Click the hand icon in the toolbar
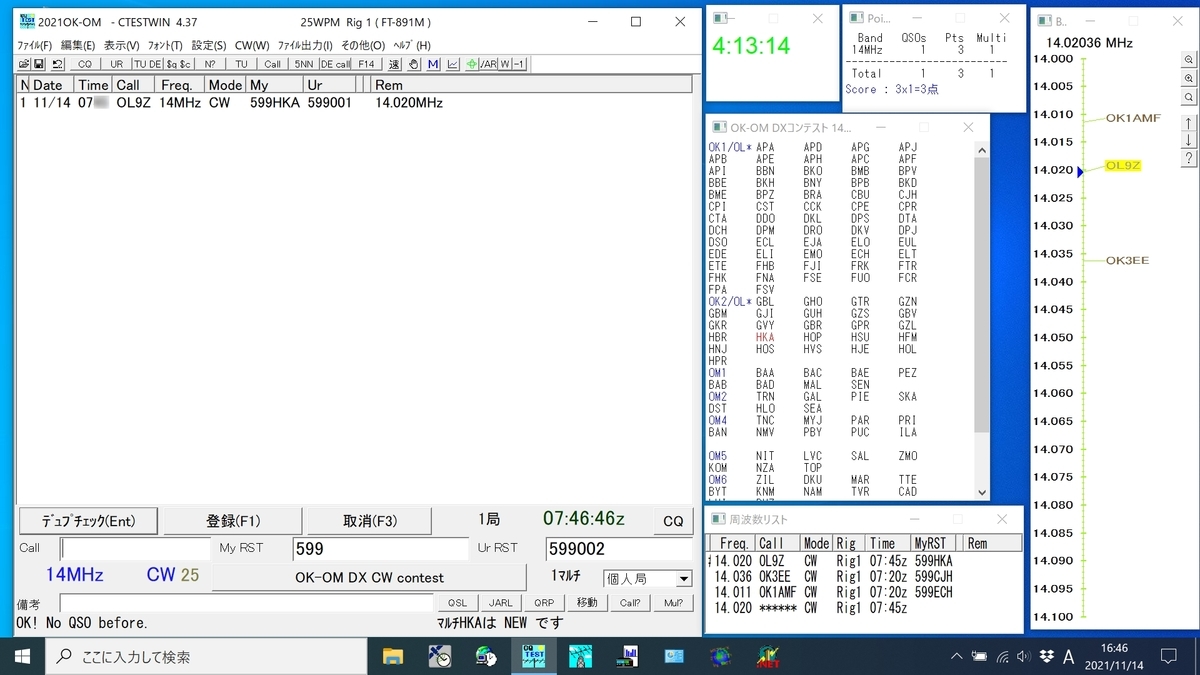Image resolution: width=1200 pixels, height=675 pixels. (x=414, y=64)
